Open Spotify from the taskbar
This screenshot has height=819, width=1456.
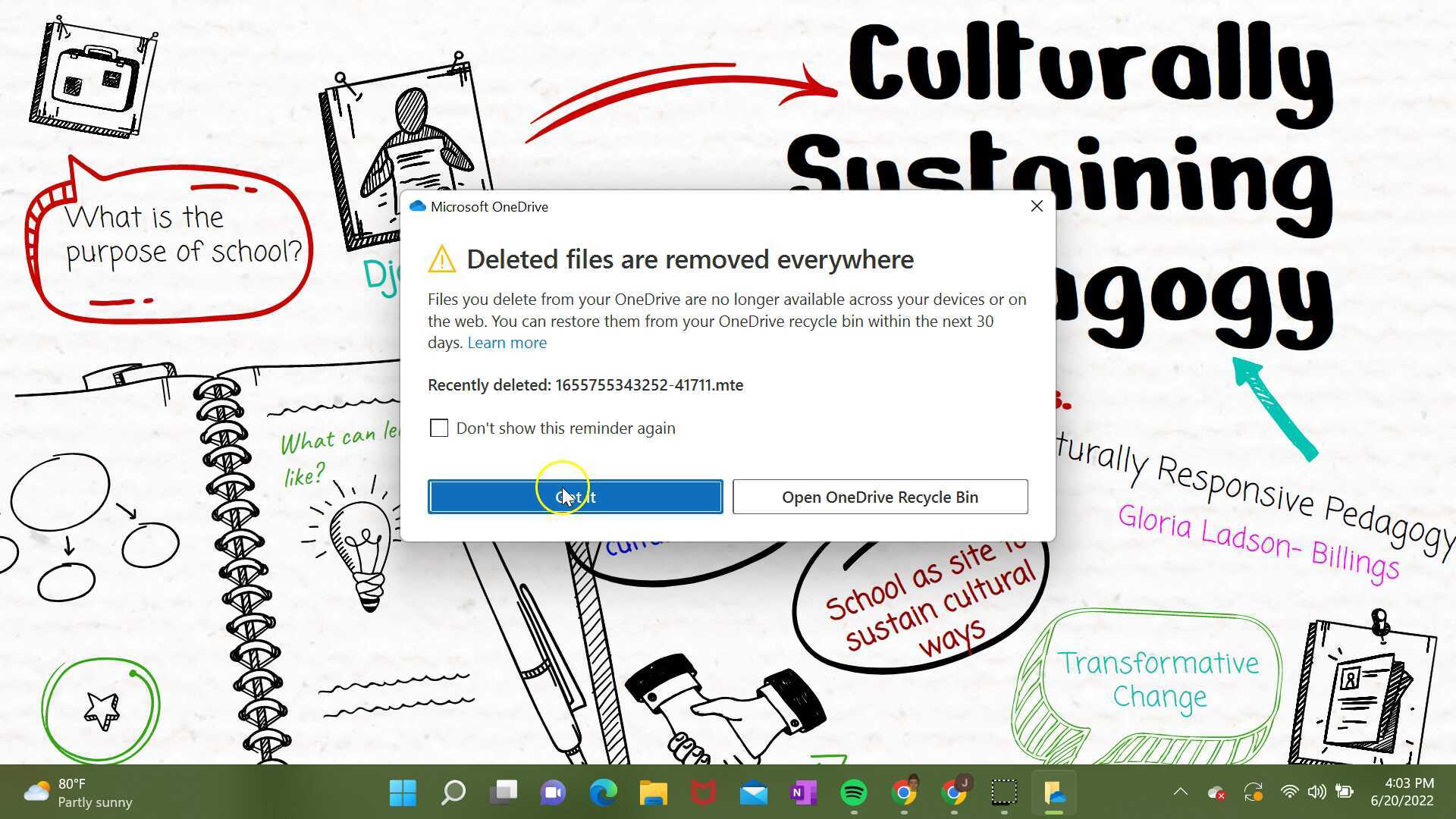pos(853,793)
